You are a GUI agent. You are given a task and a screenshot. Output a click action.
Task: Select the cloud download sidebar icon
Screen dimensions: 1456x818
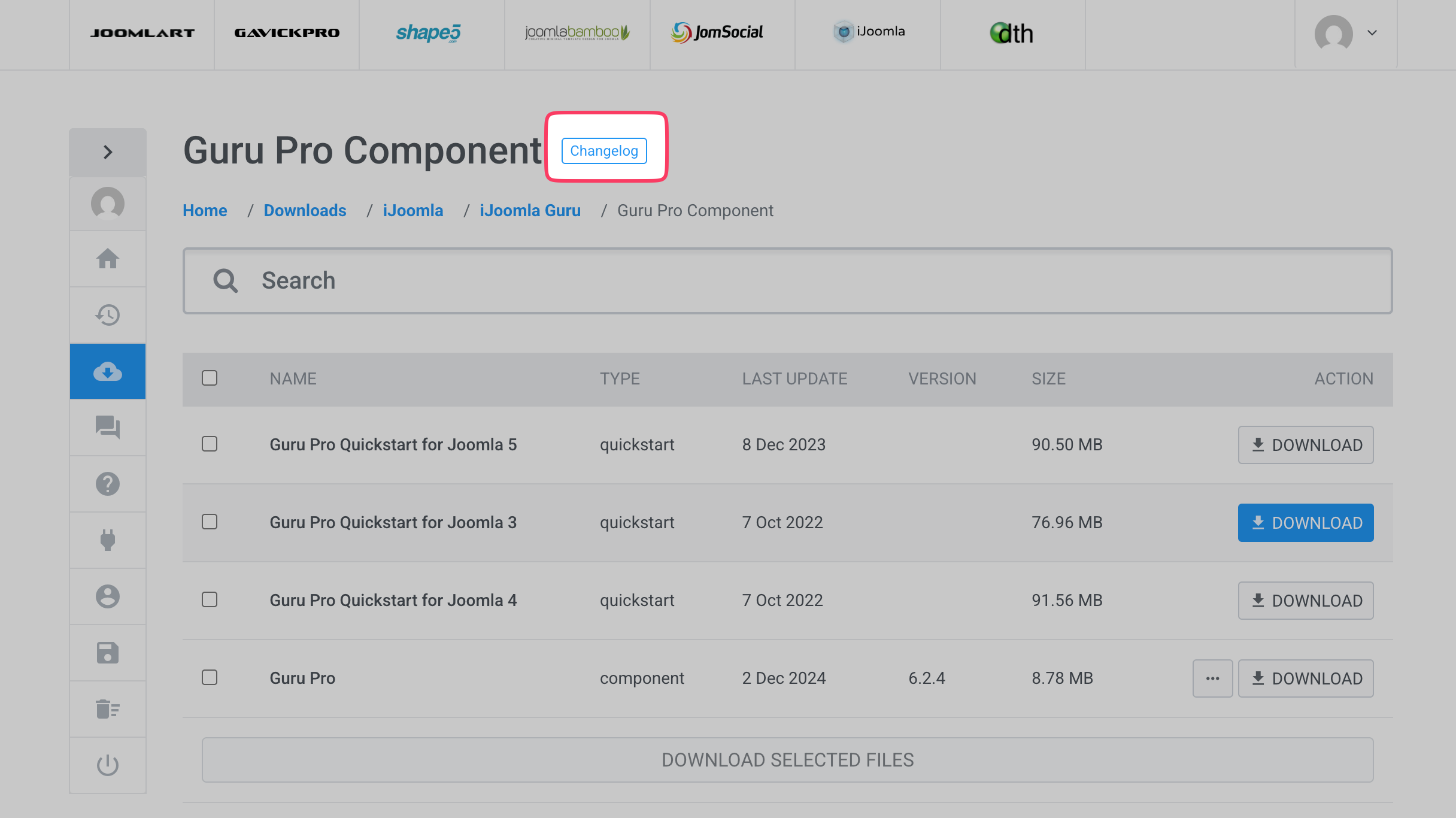(x=108, y=371)
